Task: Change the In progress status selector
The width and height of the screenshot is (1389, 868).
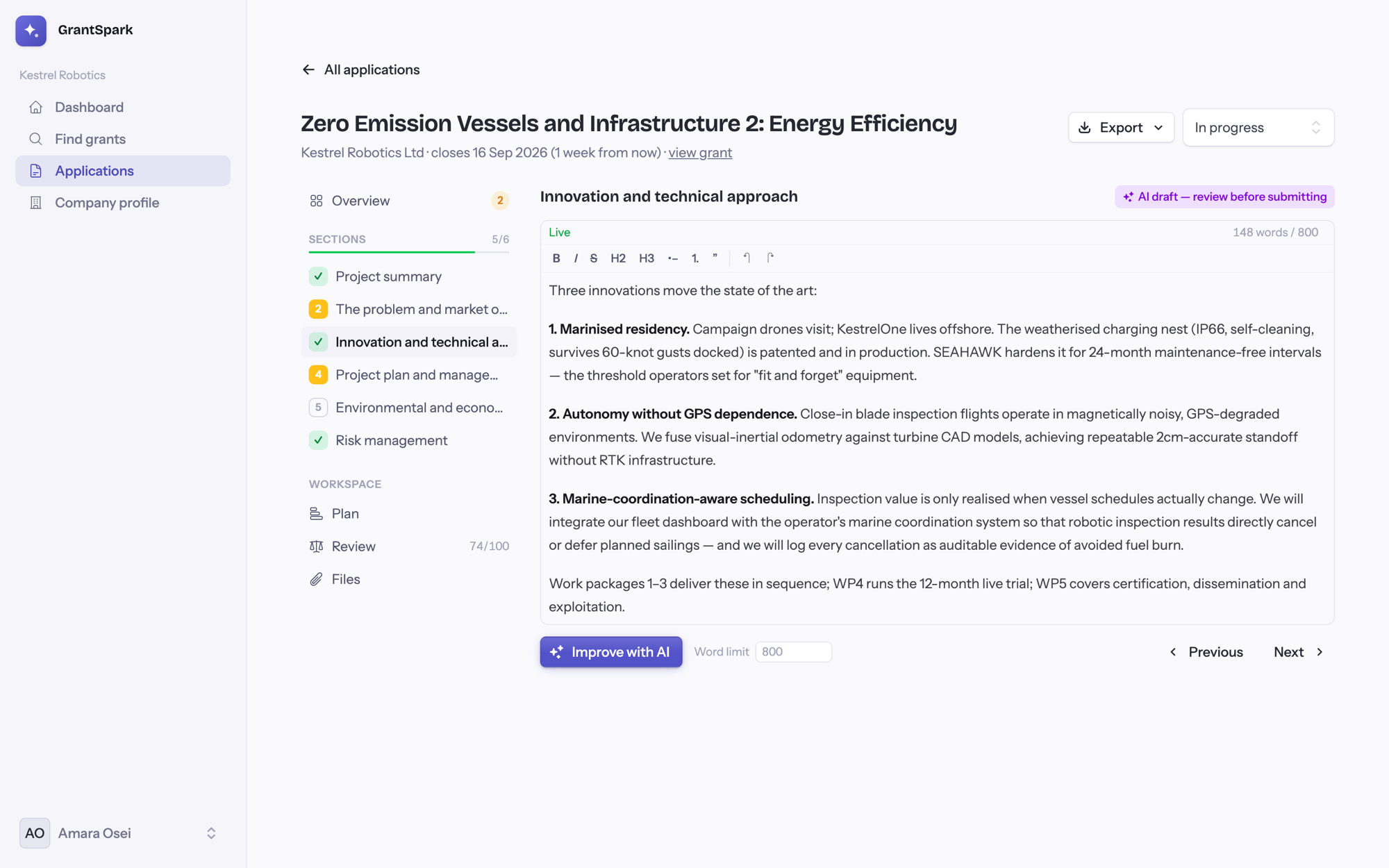Action: (x=1258, y=128)
